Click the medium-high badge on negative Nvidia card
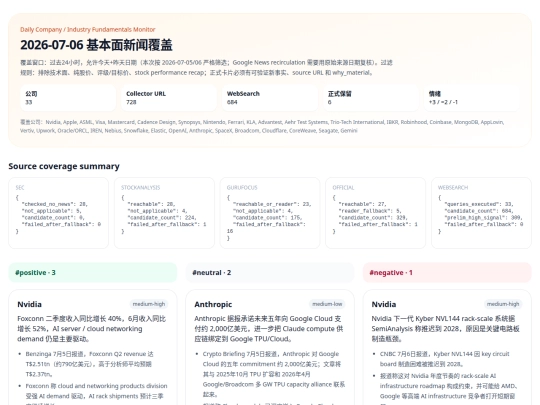The width and height of the screenshot is (540, 405). 503,304
